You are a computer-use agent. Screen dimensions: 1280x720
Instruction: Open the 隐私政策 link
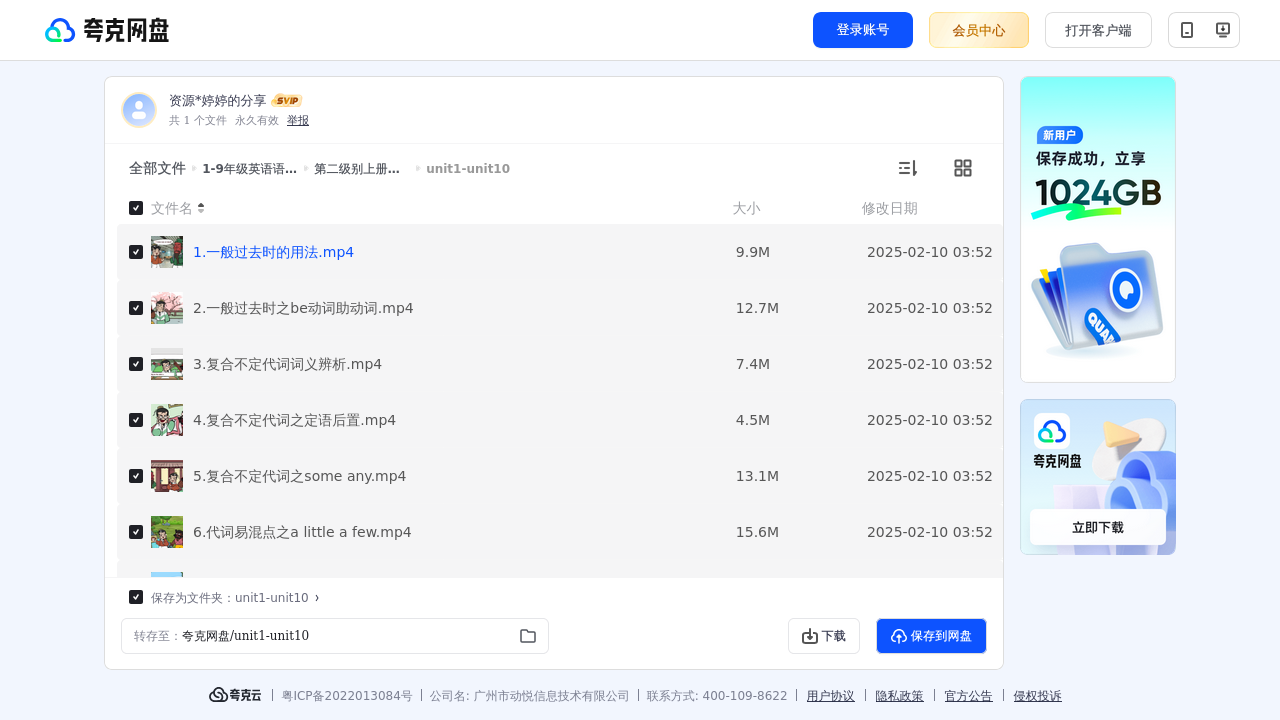(x=899, y=696)
